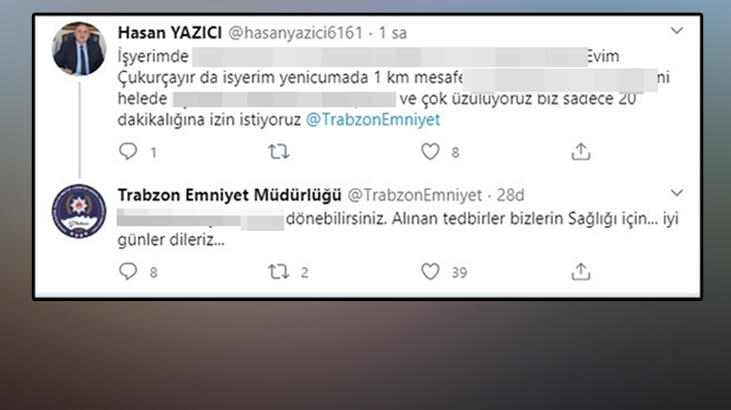The image size is (731, 410).
Task: Like Hasan YAZICI's tweet
Action: tap(430, 152)
